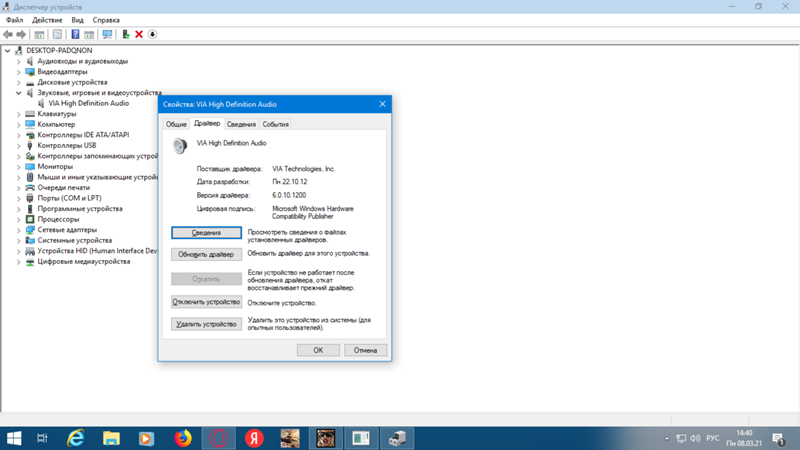Switch to the Общие tab
The width and height of the screenshot is (800, 450).
pyautogui.click(x=176, y=124)
